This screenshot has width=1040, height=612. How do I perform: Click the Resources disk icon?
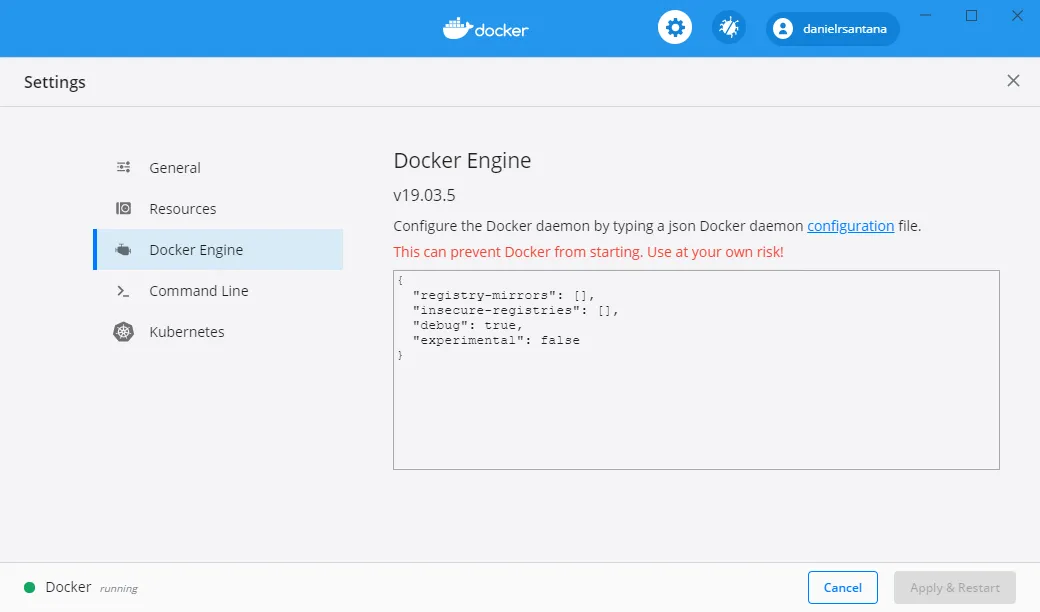123,208
